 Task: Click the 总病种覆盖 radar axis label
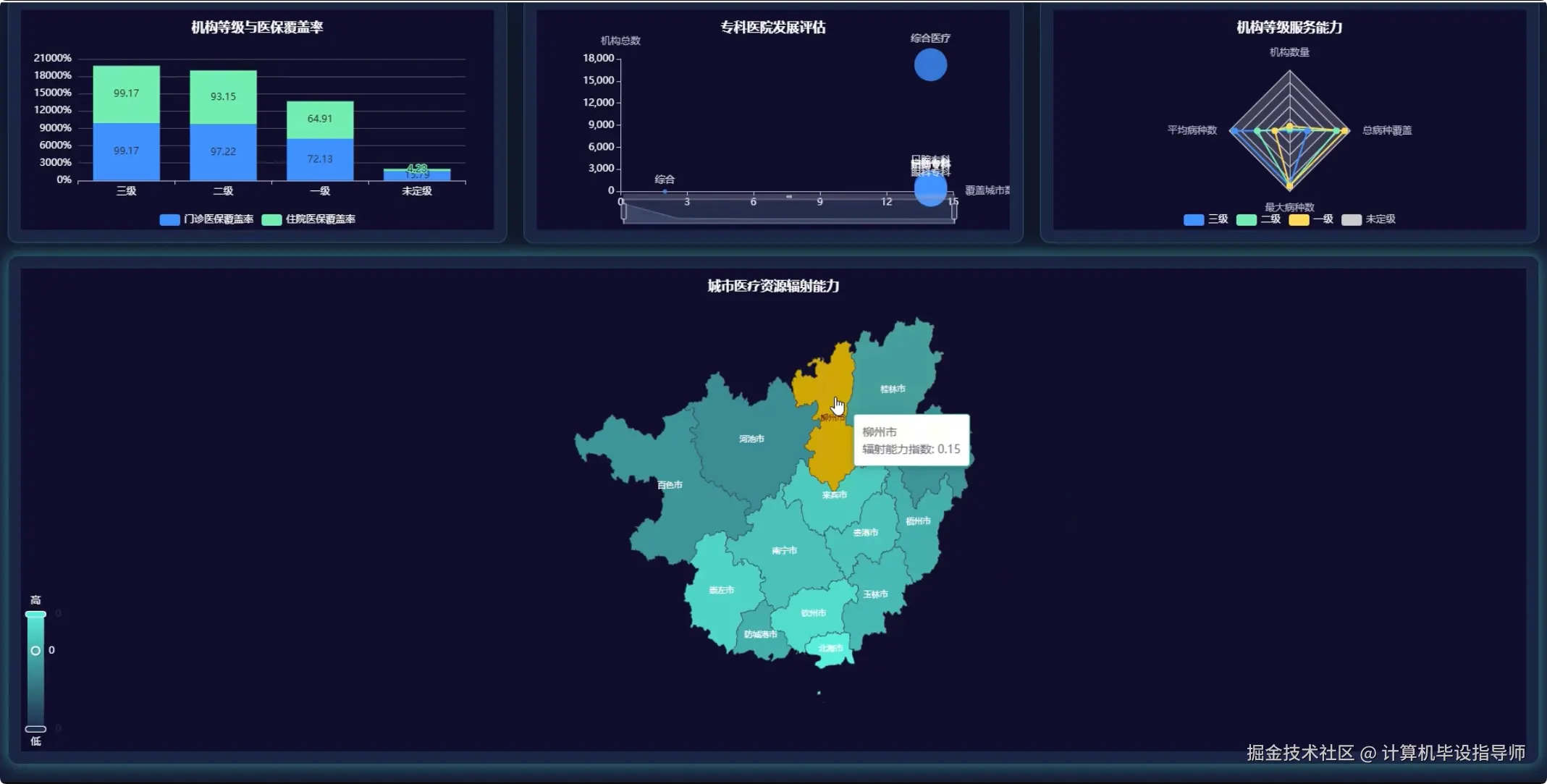tap(1387, 130)
